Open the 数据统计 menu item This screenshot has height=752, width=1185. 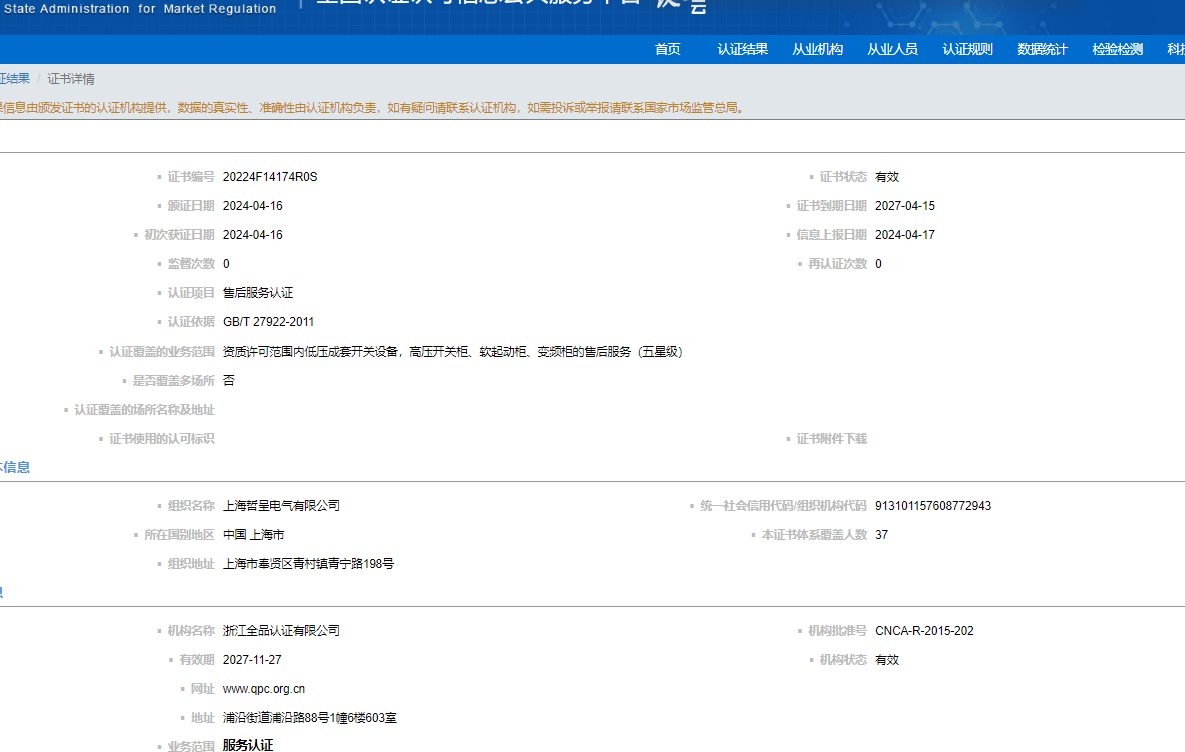click(1042, 49)
